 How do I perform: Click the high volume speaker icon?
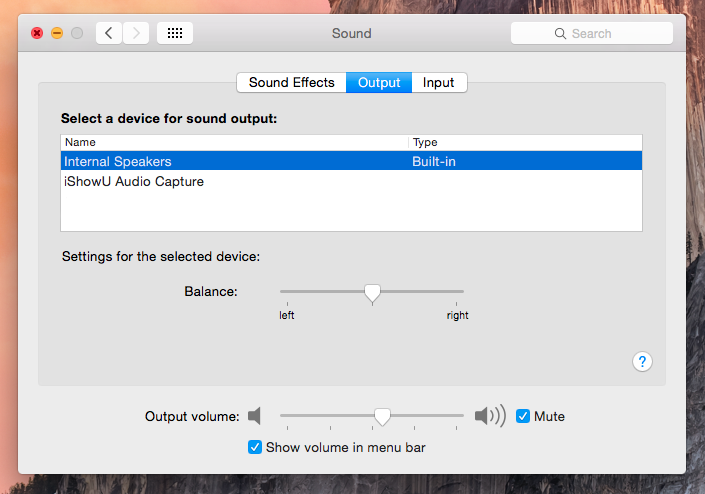[490, 416]
